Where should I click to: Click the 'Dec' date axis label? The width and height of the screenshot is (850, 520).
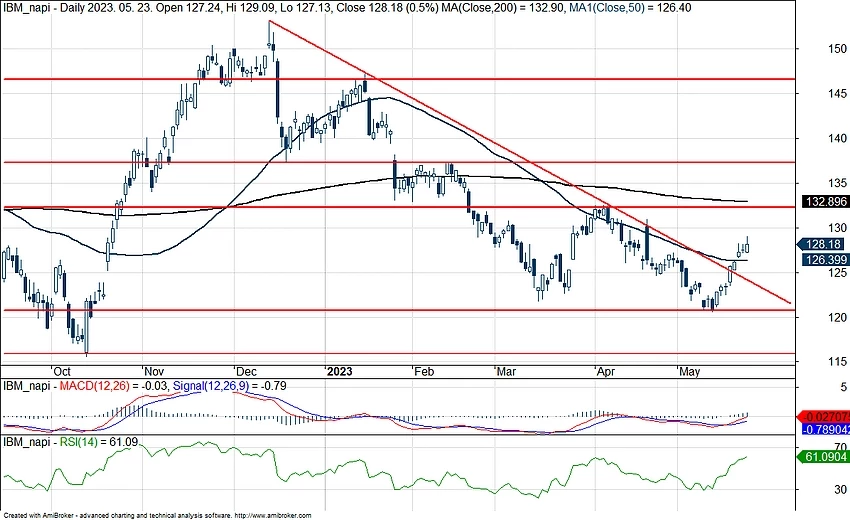247,372
